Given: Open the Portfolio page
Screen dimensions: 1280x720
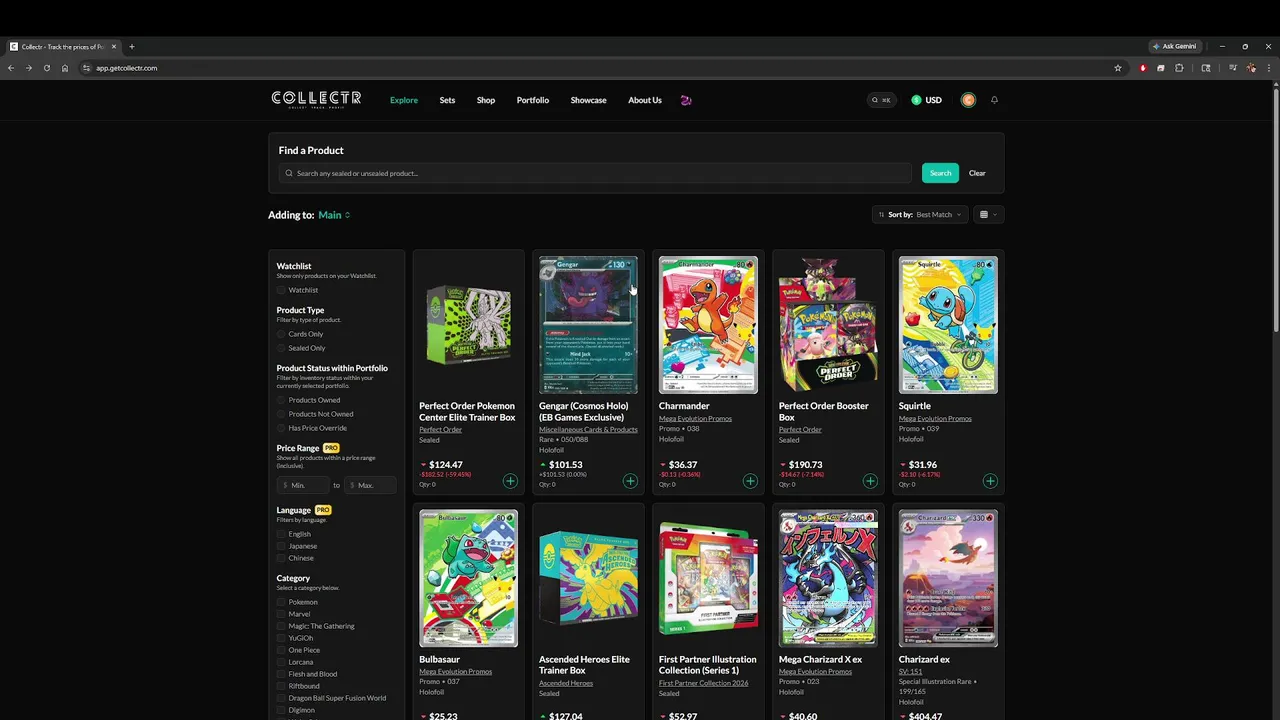Looking at the screenshot, I should coord(533,100).
